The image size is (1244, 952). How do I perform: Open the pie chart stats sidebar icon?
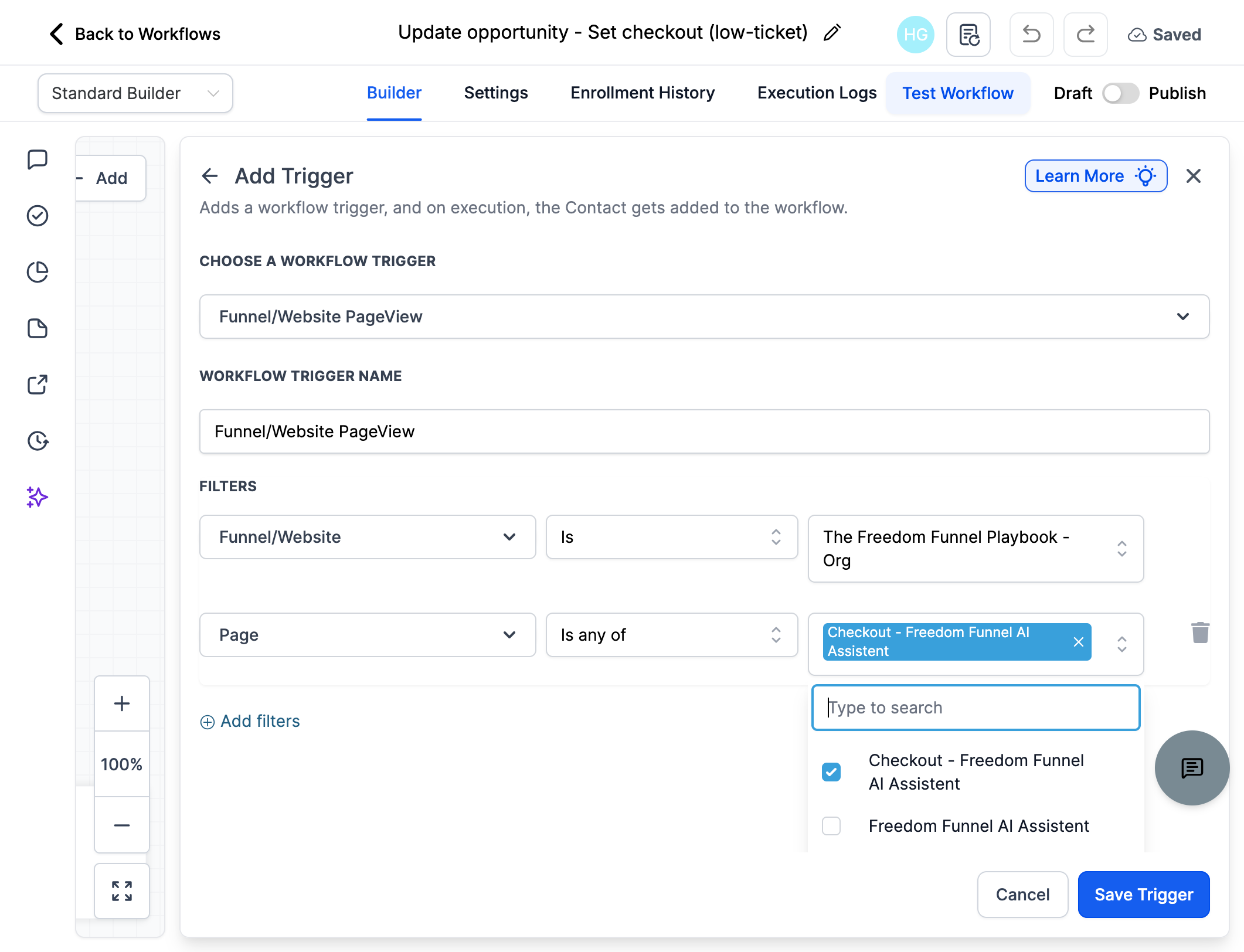[x=38, y=272]
